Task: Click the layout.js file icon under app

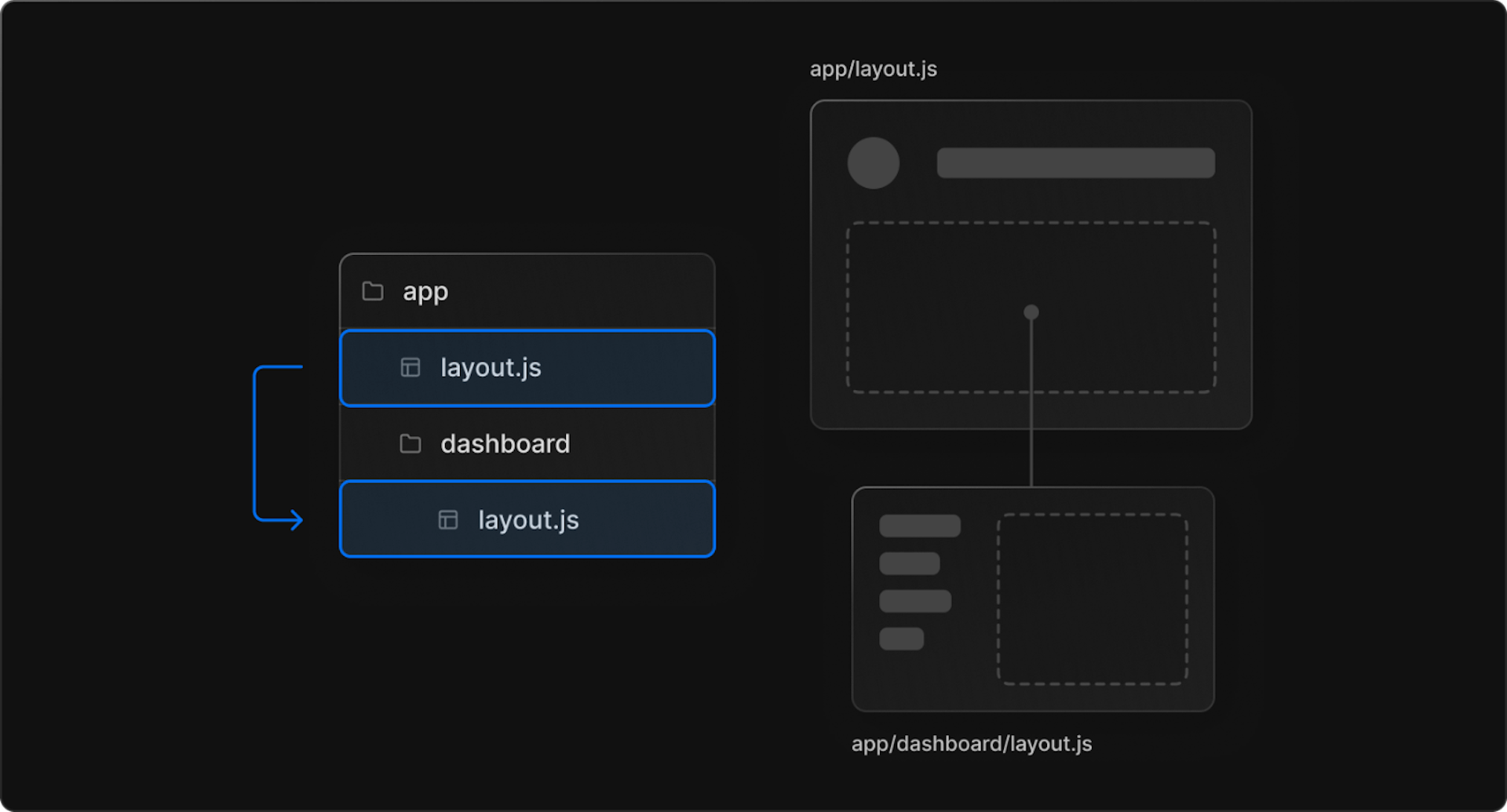Action: coord(410,367)
